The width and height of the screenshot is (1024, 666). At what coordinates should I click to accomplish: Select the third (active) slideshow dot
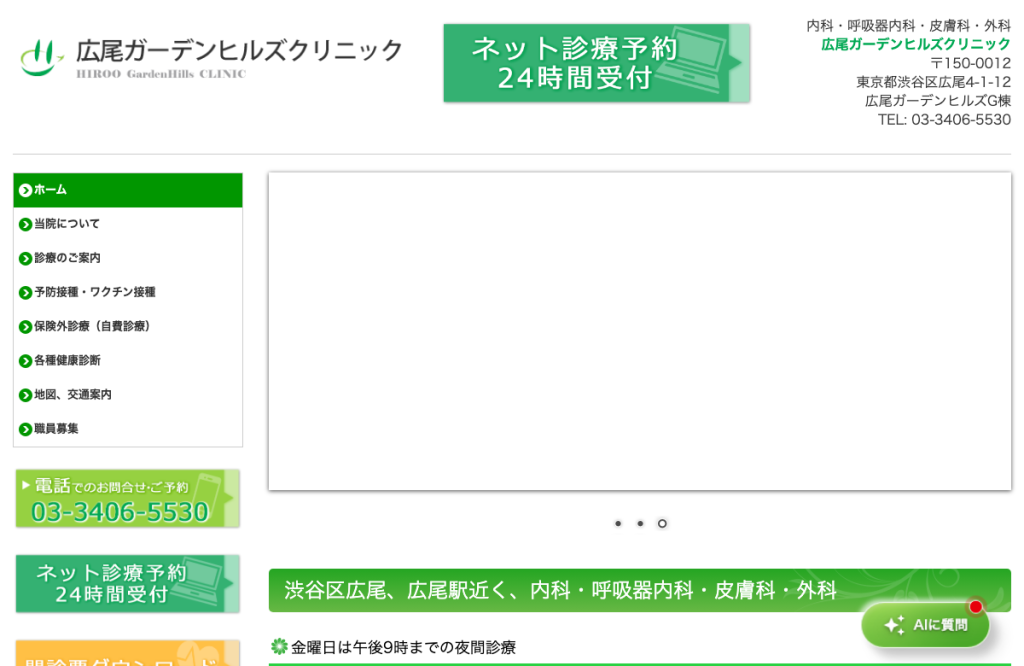(662, 524)
